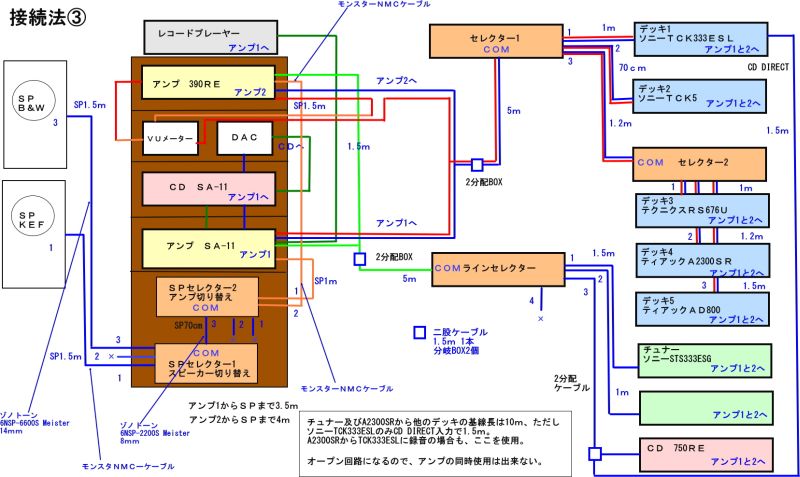Click the 二股ケーブル legend square
The width and height of the screenshot is (800, 477).
[x=419, y=333]
